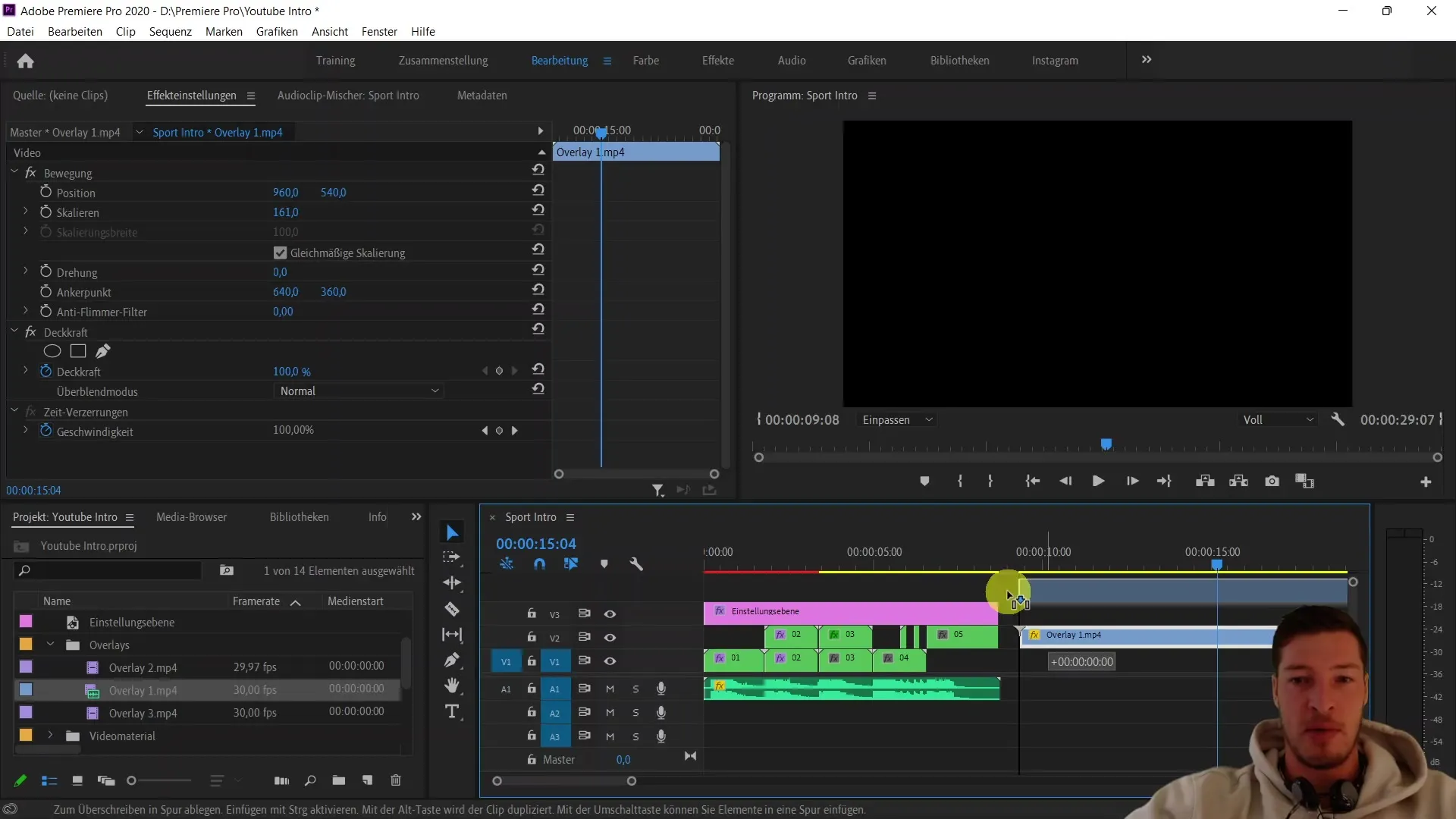Toggle Gleichmäßige Skalierung checkbox

[x=279, y=252]
